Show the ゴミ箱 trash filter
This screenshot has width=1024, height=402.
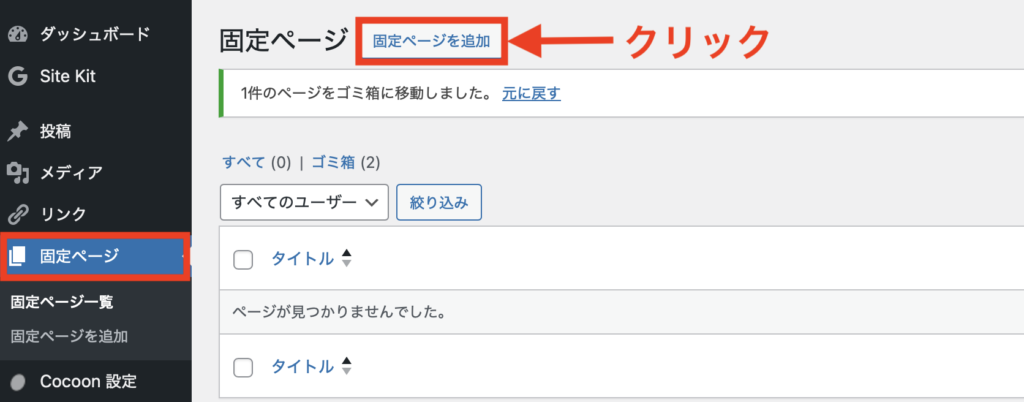[334, 162]
